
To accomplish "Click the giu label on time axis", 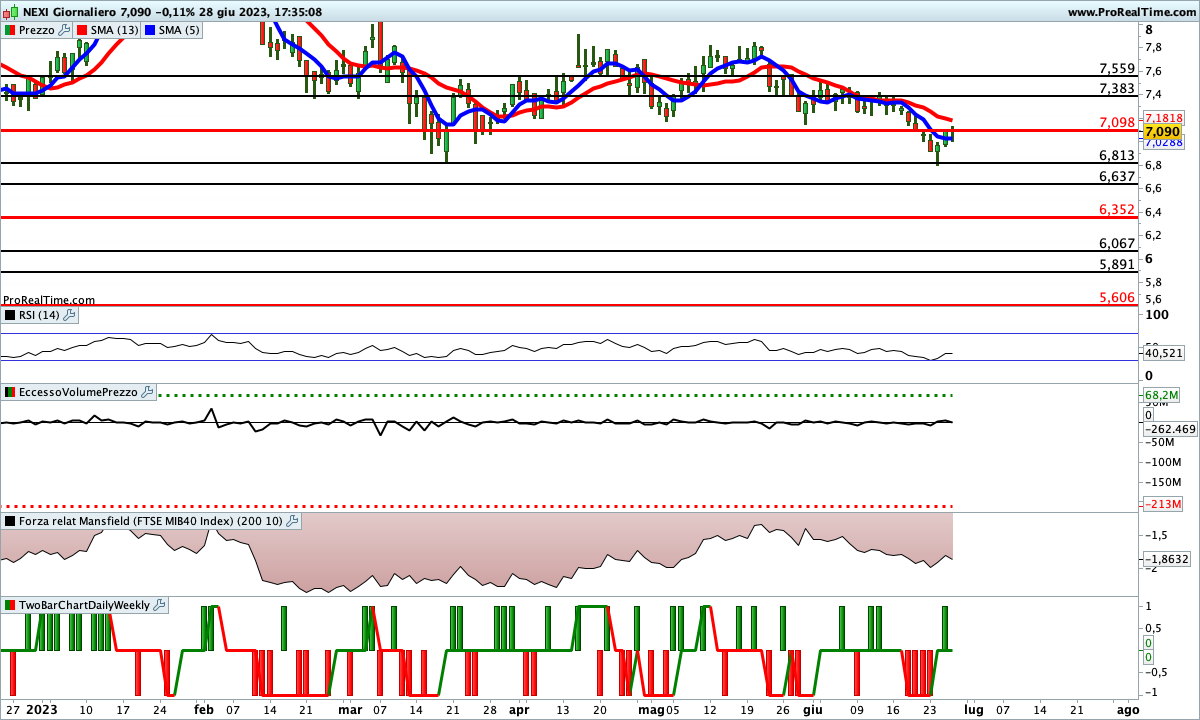I will pyautogui.click(x=813, y=709).
